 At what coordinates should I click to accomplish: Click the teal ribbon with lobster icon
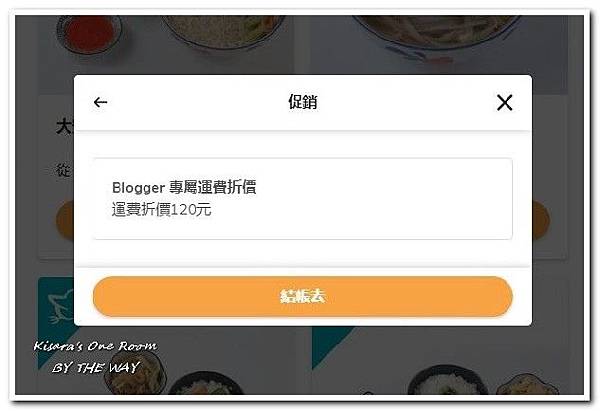[x=56, y=306]
